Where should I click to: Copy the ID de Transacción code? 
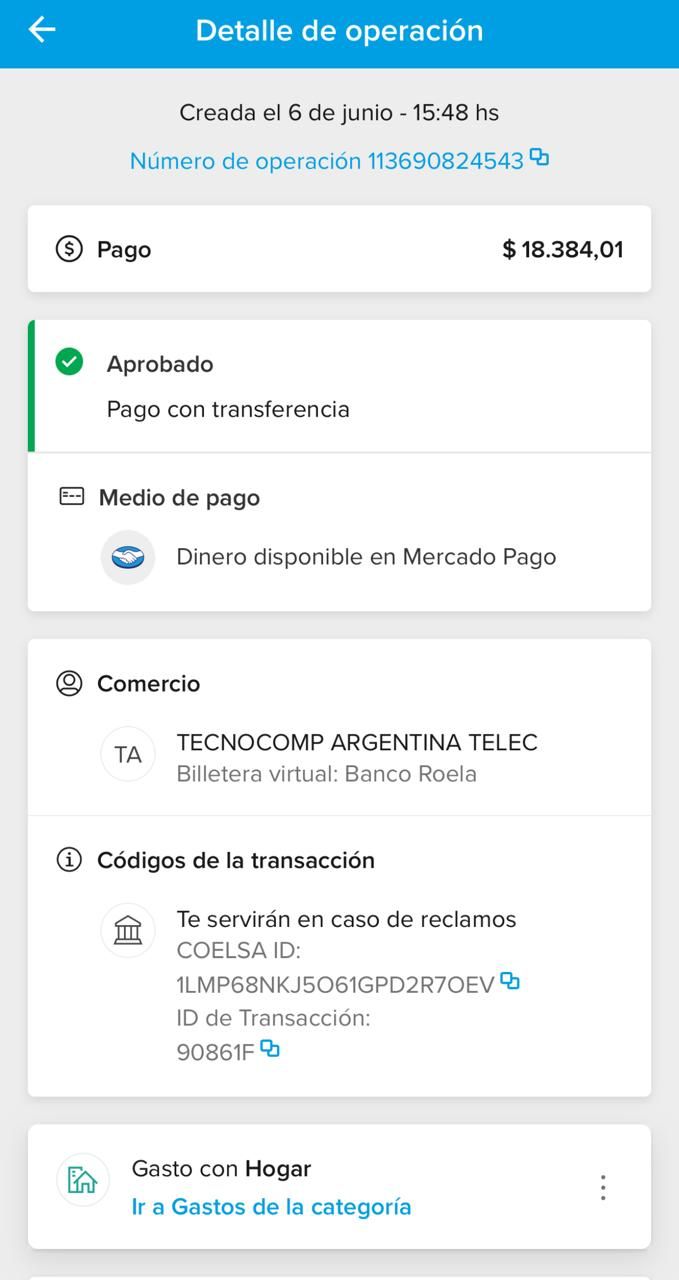(x=270, y=1049)
